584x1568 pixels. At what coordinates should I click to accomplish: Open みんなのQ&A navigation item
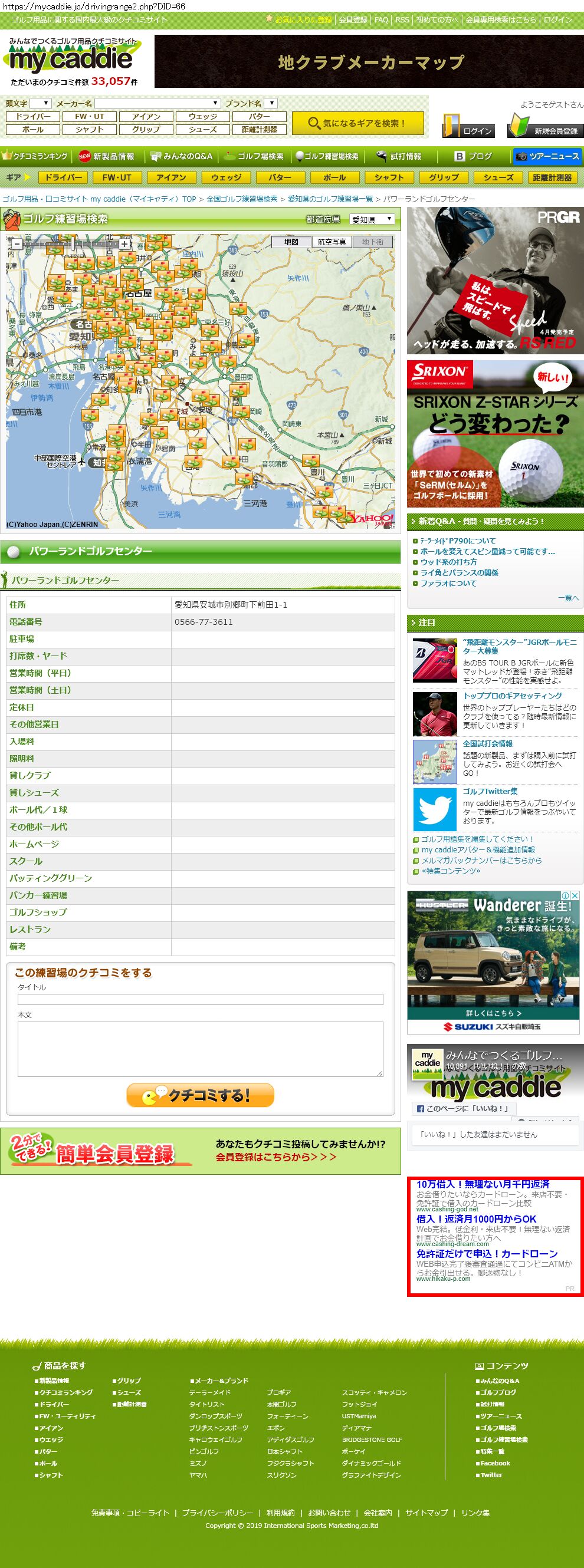click(182, 156)
